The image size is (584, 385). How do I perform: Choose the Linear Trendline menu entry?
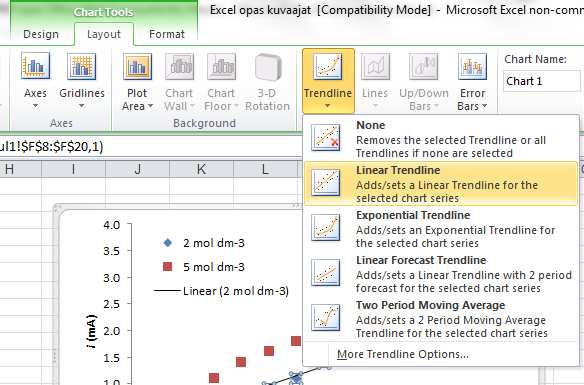(x=441, y=183)
